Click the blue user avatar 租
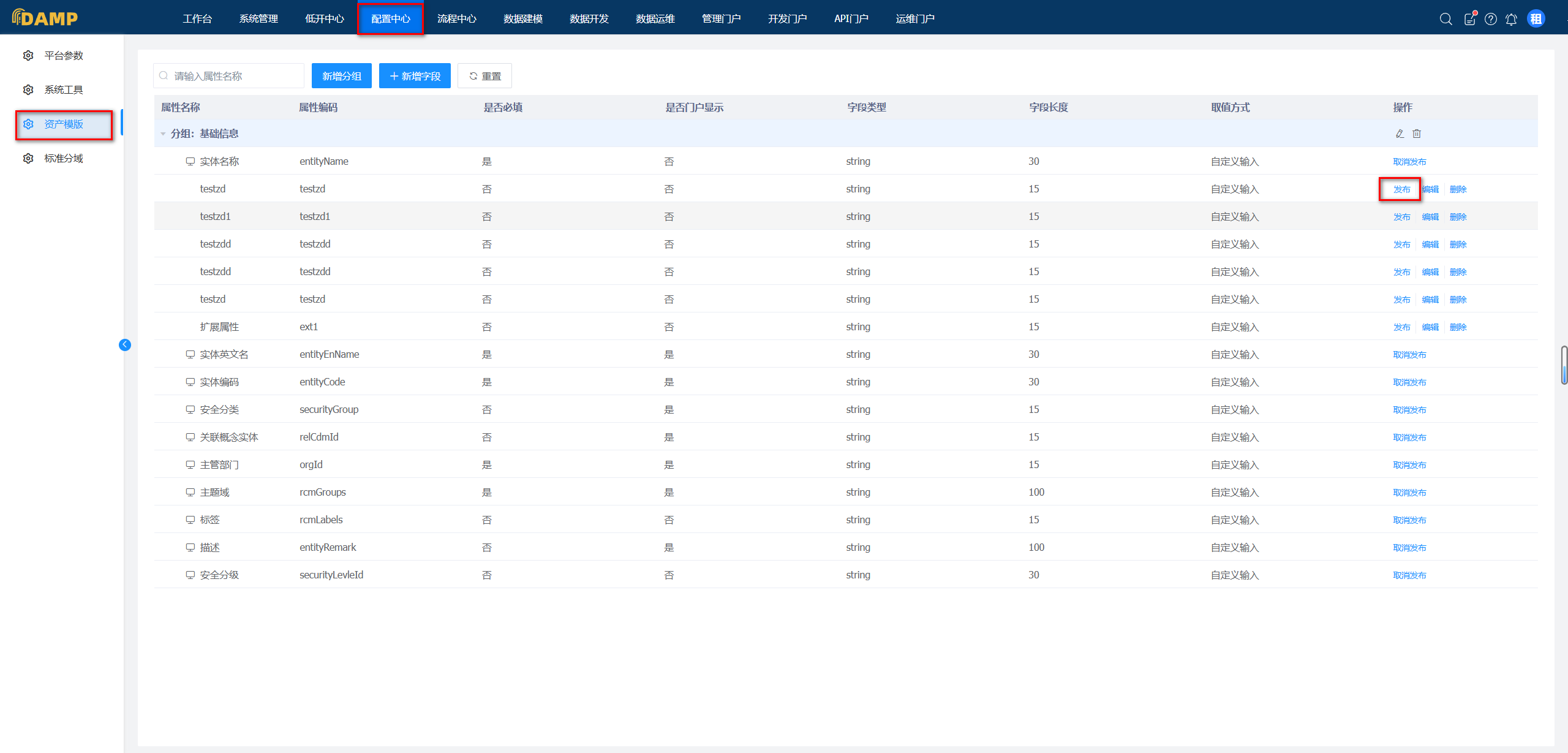The height and width of the screenshot is (753, 1568). (x=1536, y=19)
